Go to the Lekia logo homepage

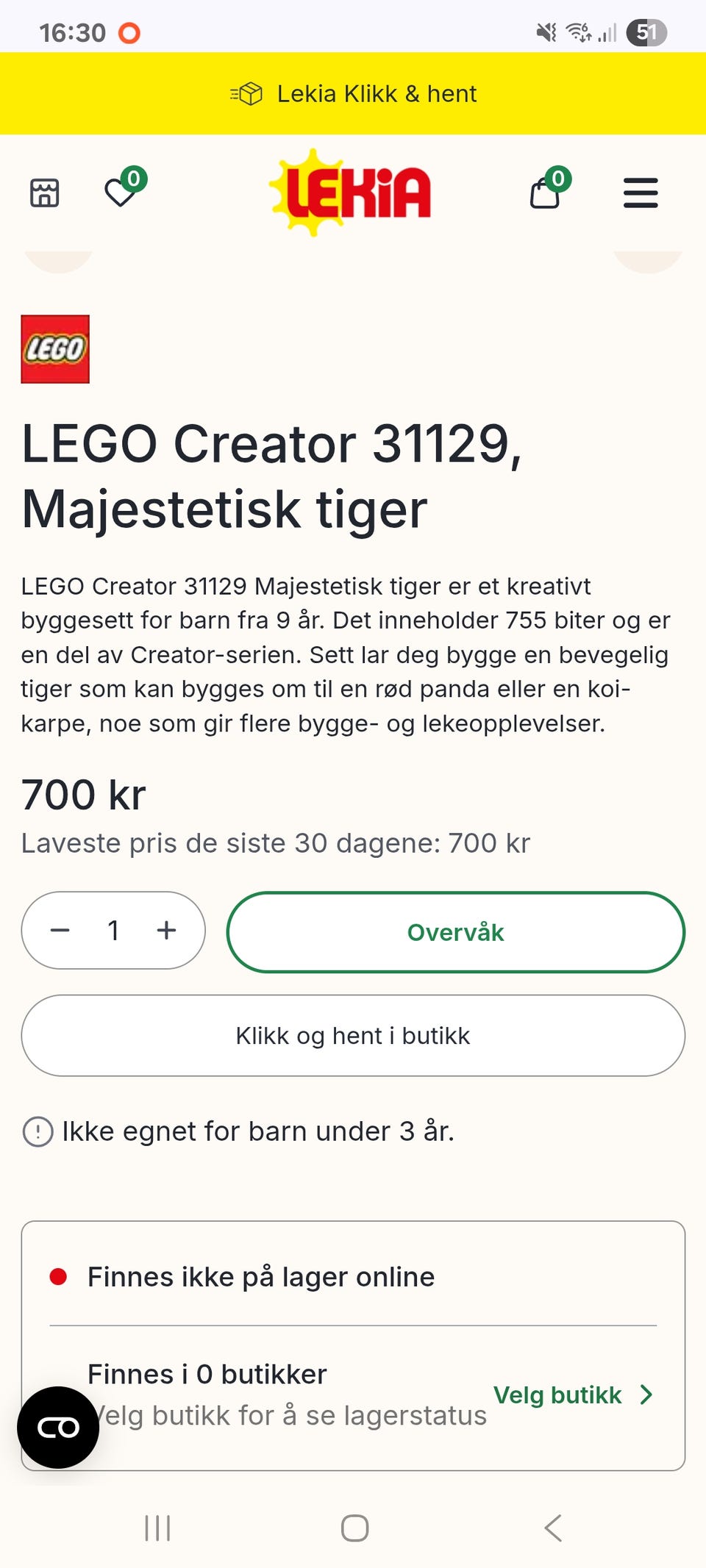pos(351,192)
